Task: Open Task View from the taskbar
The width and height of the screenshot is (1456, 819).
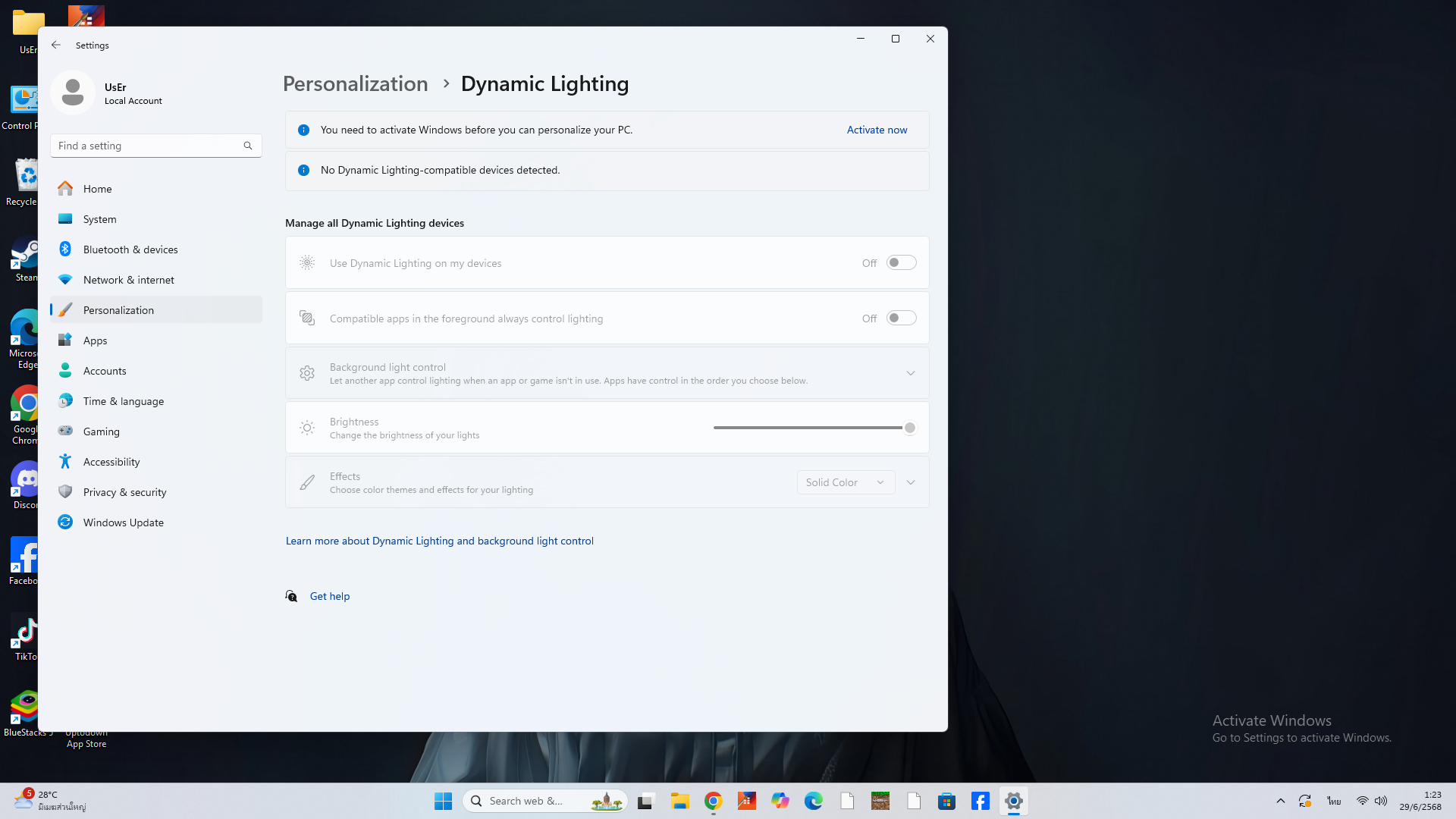Action: (645, 801)
